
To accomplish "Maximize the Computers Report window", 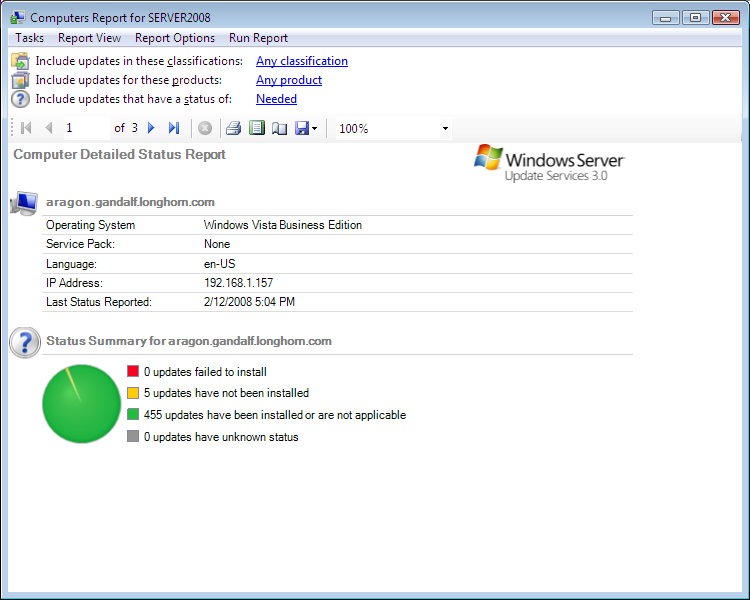I will (695, 18).
